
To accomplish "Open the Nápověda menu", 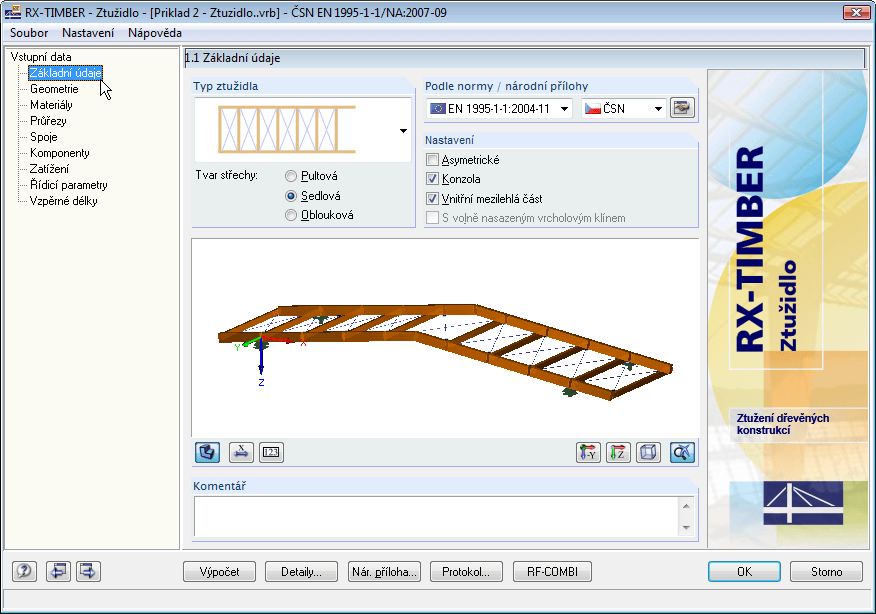I will click(155, 33).
